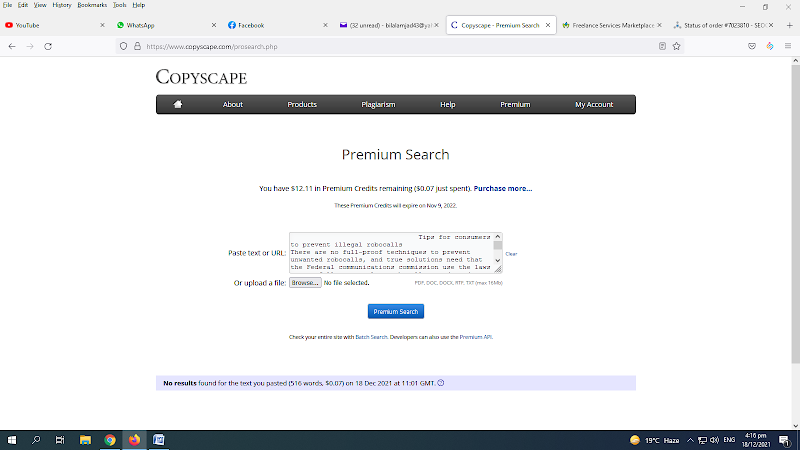Click inside the paste text or URL box
Screen dimensions: 800x450
tap(391, 253)
